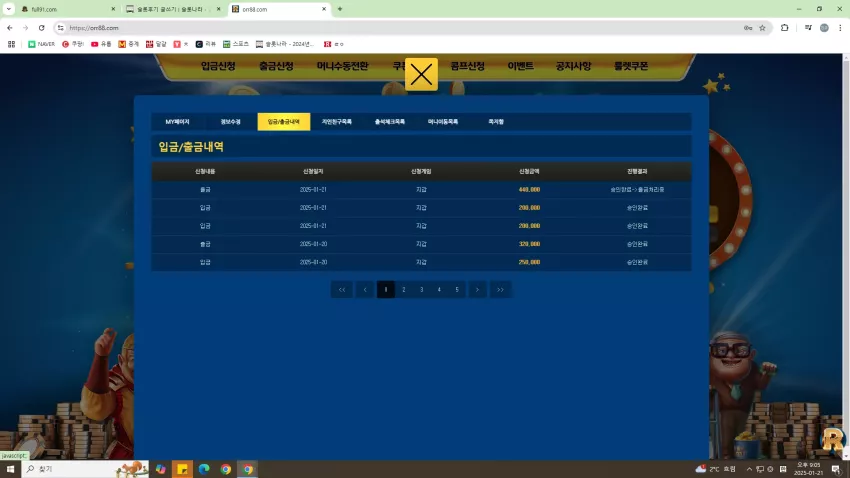Click the 신청금액 column header
850x478 pixels.
coord(529,171)
